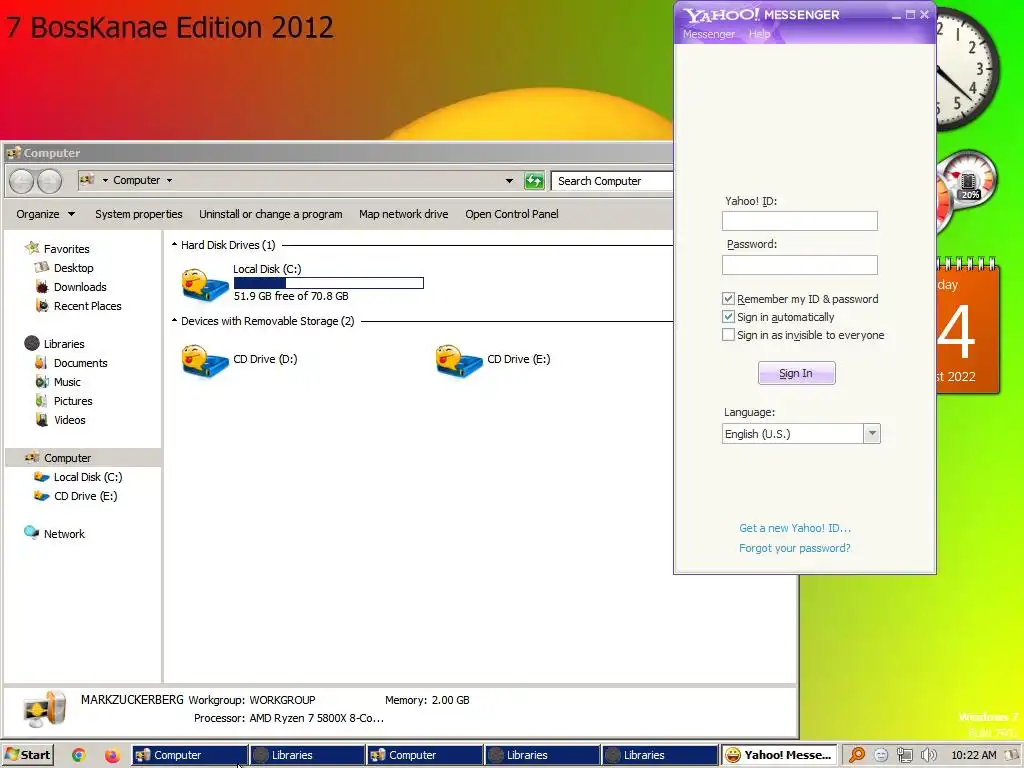The image size is (1024, 768).
Task: Select the CD Drive (D:) icon
Action: click(x=205, y=361)
